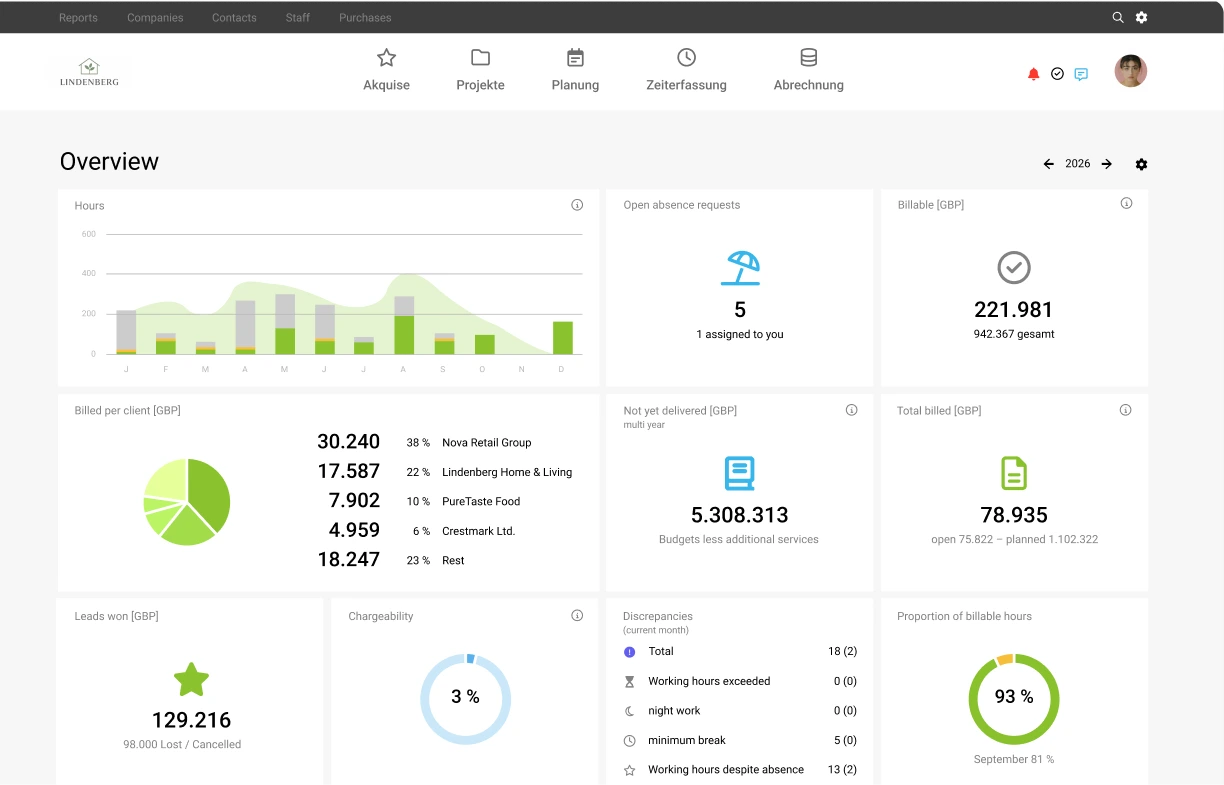Screen dimensions: 1224x785
Task: Click the red notification bell
Action: pos(1034,74)
